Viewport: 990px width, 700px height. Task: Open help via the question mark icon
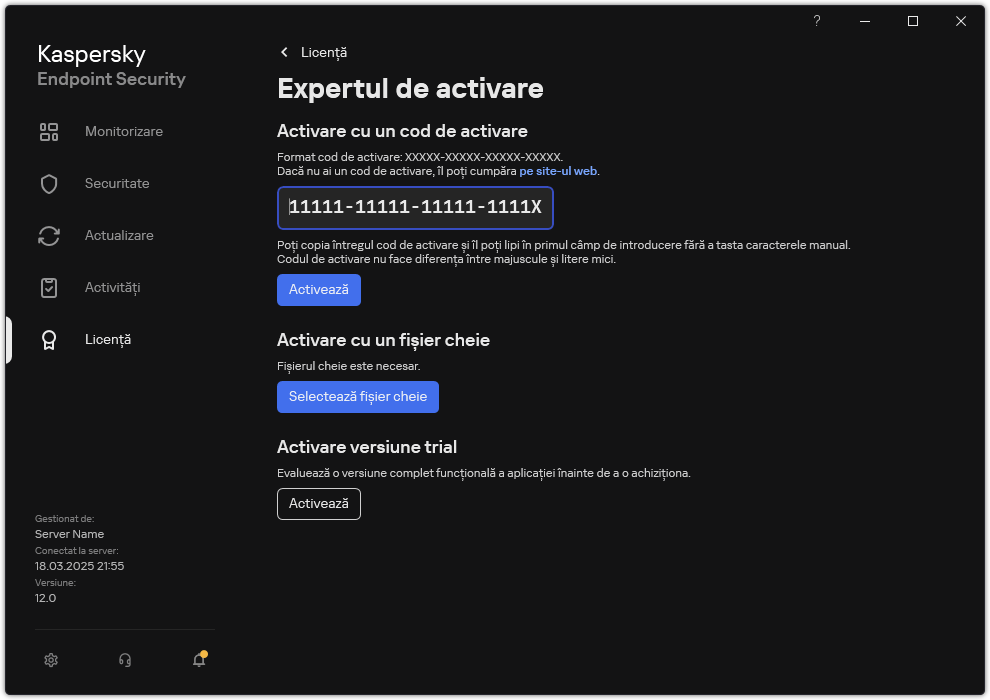[816, 21]
